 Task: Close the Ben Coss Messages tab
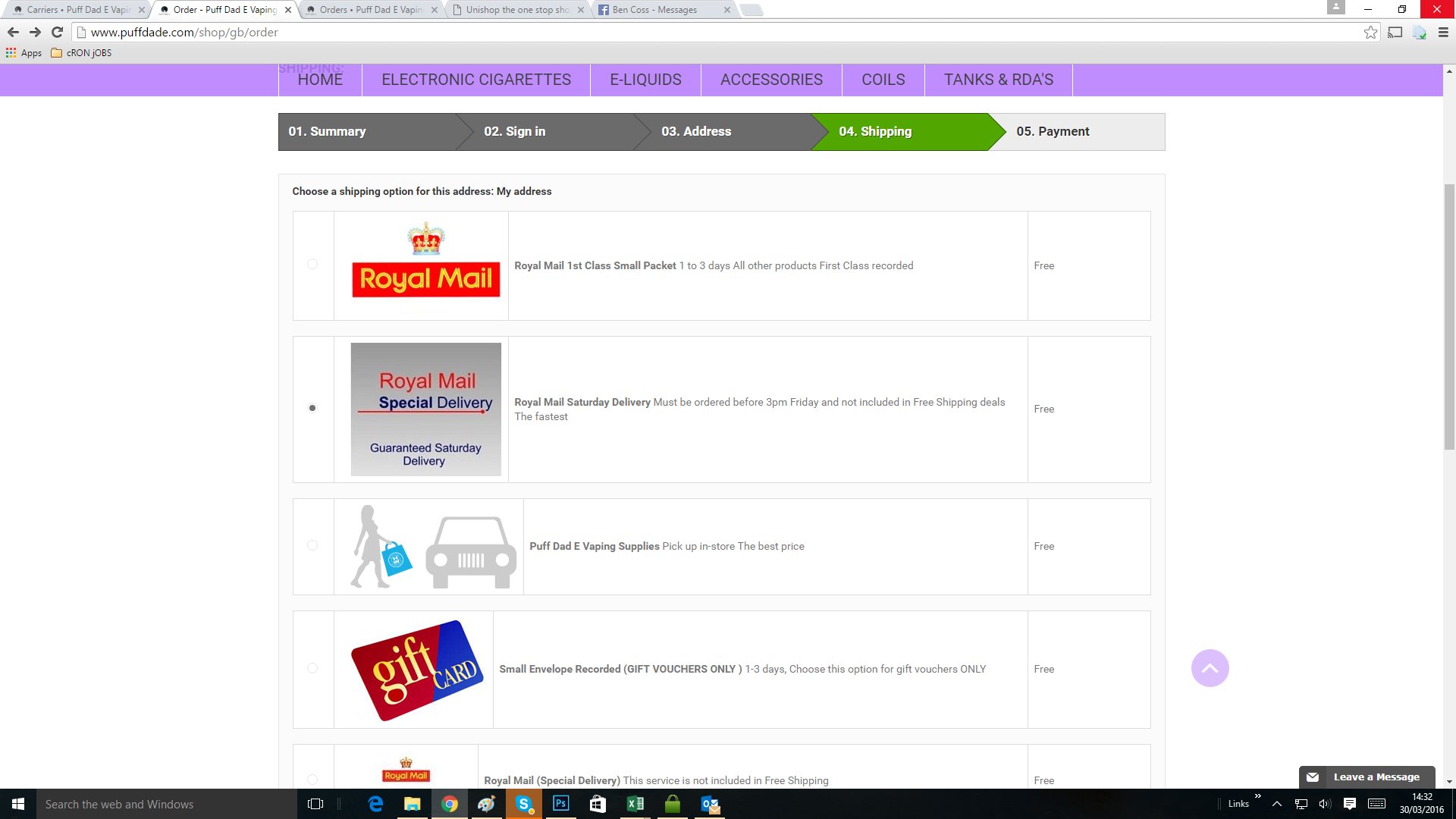727,10
